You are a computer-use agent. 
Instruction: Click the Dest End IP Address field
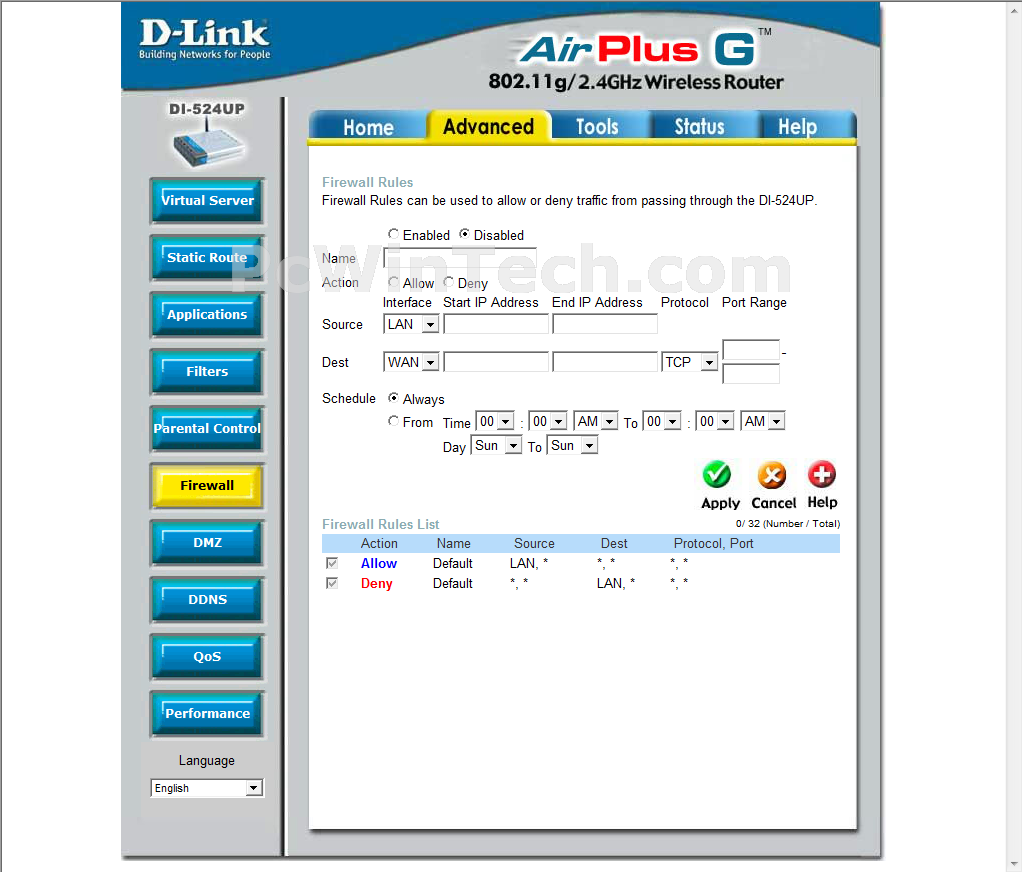click(x=605, y=362)
